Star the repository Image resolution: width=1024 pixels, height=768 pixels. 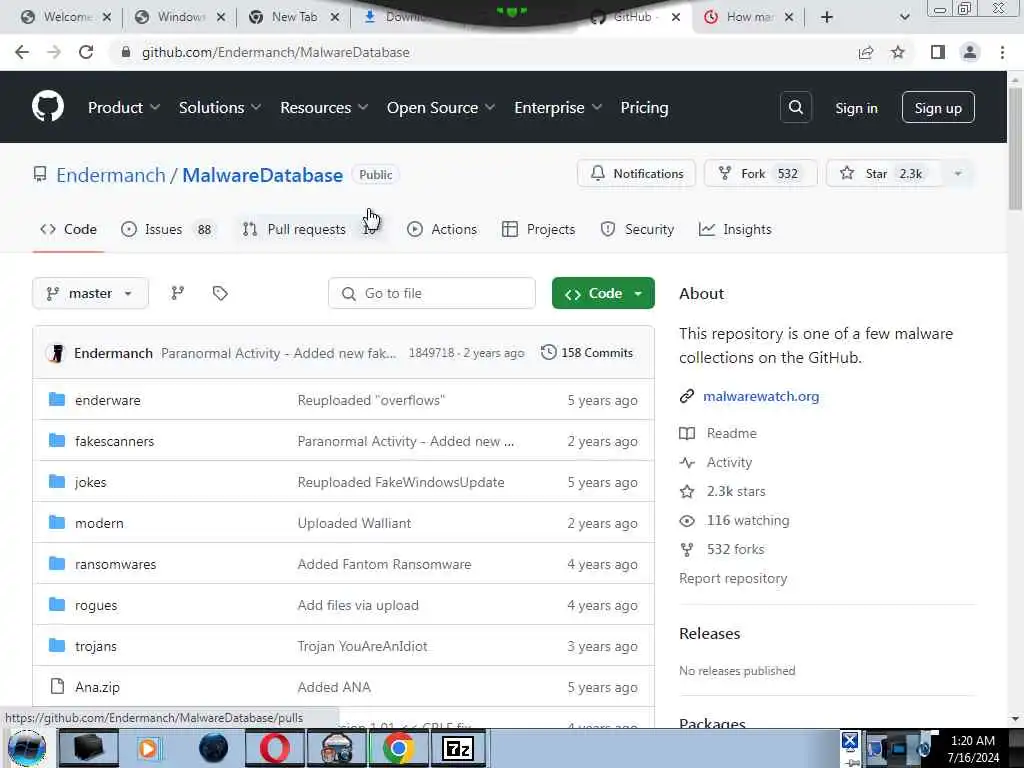pyautogui.click(x=884, y=174)
